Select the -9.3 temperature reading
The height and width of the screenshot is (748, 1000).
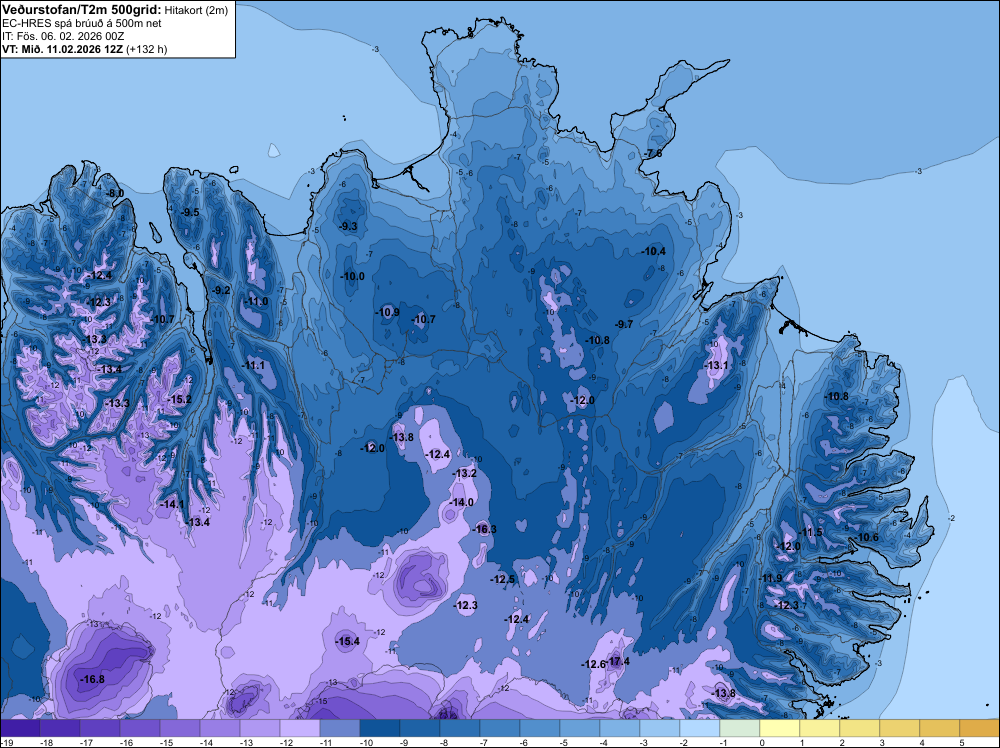pyautogui.click(x=348, y=226)
